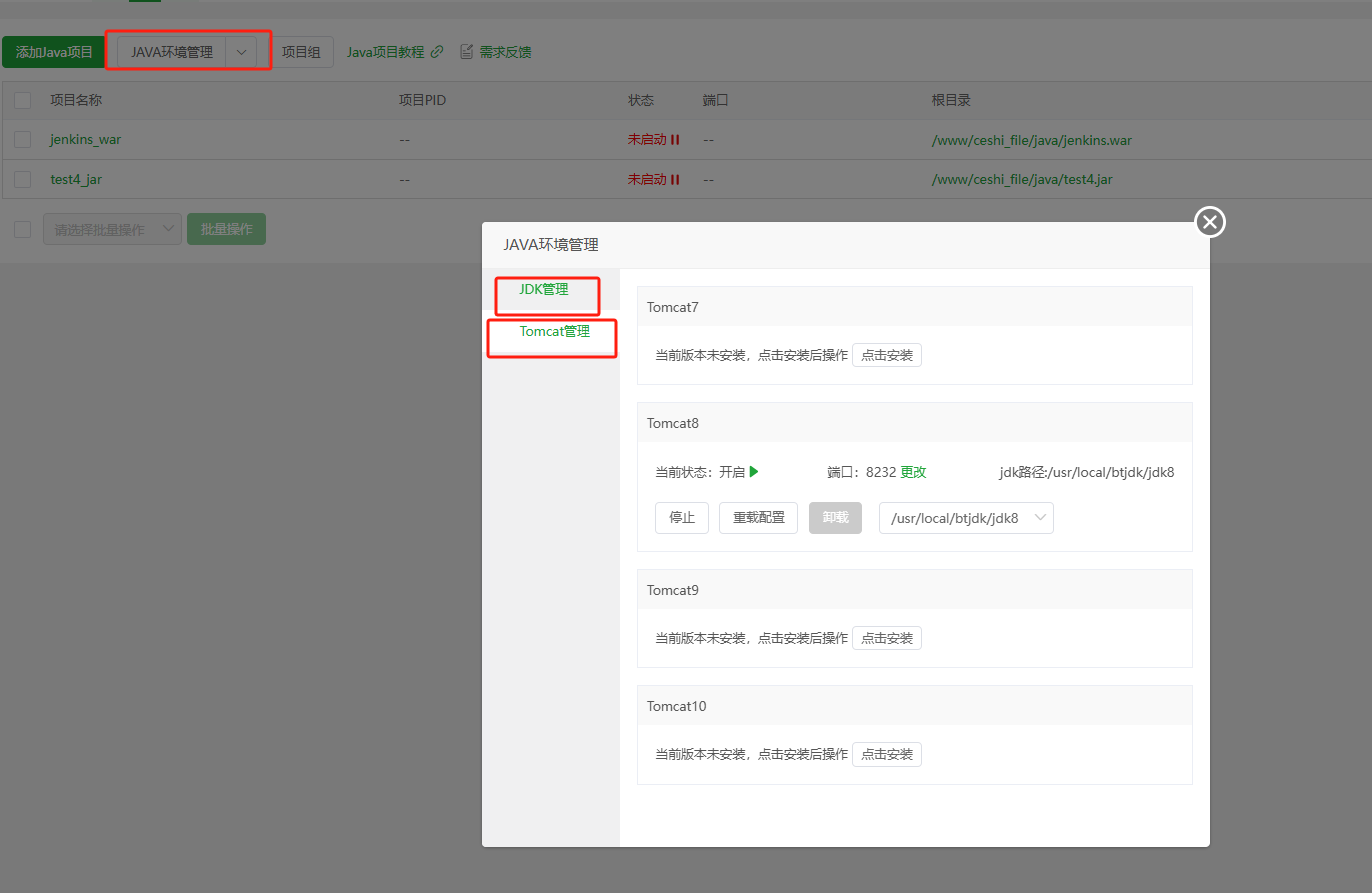
Task: Click the 项目PID column header
Action: (x=422, y=101)
